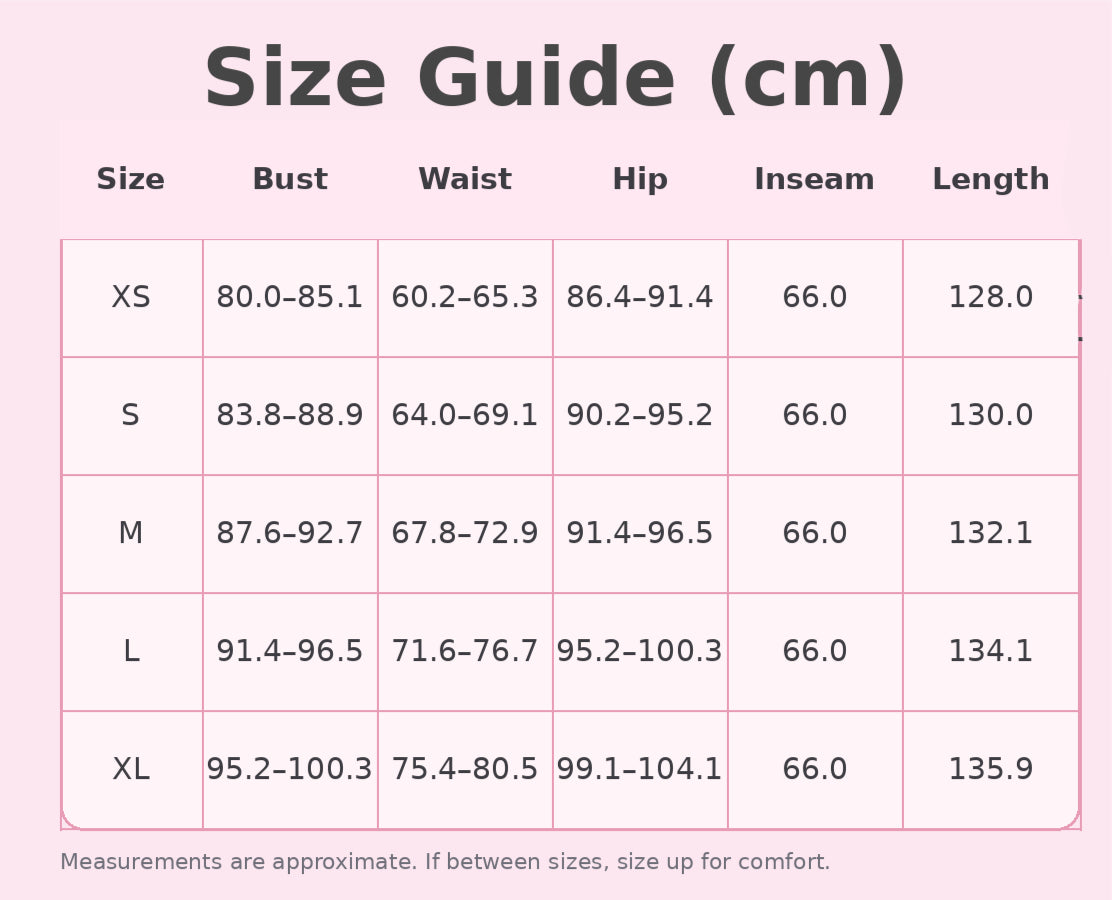Select the XS size row label

(x=131, y=298)
